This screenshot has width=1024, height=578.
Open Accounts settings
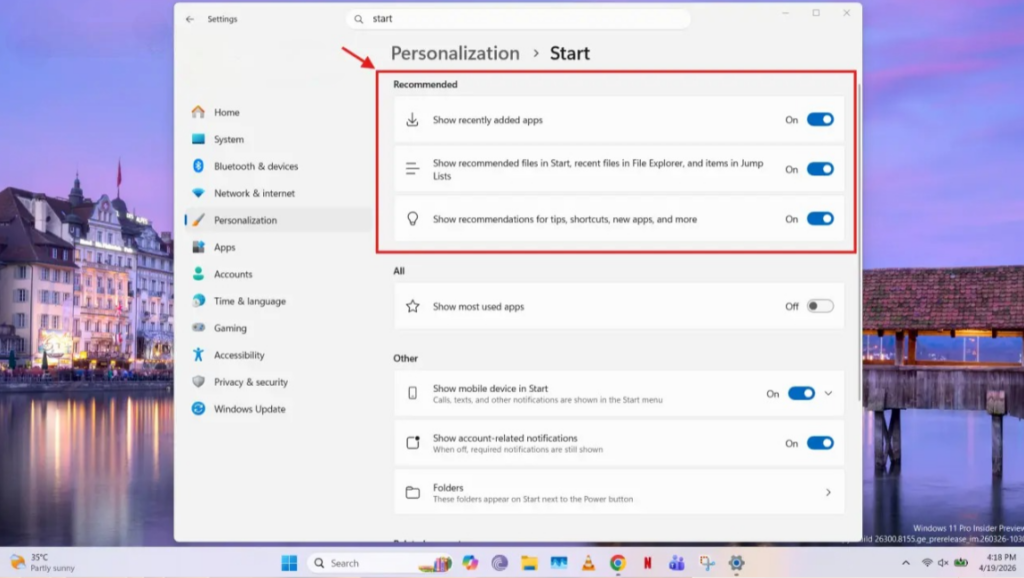[279, 274]
